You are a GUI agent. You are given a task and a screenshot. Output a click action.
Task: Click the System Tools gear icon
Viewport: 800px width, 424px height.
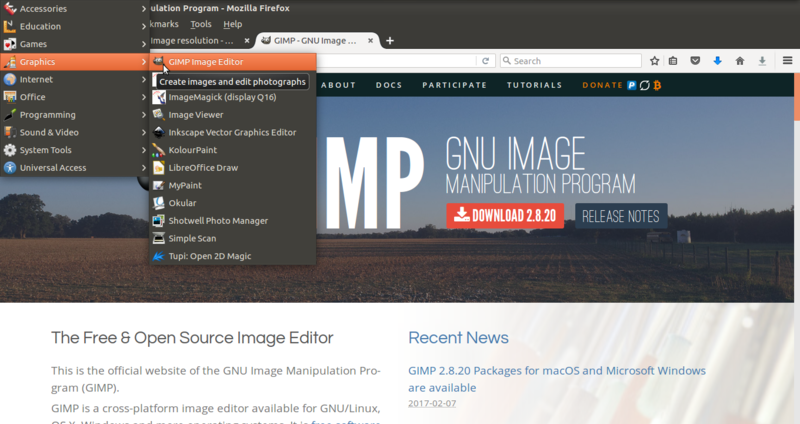point(10,150)
